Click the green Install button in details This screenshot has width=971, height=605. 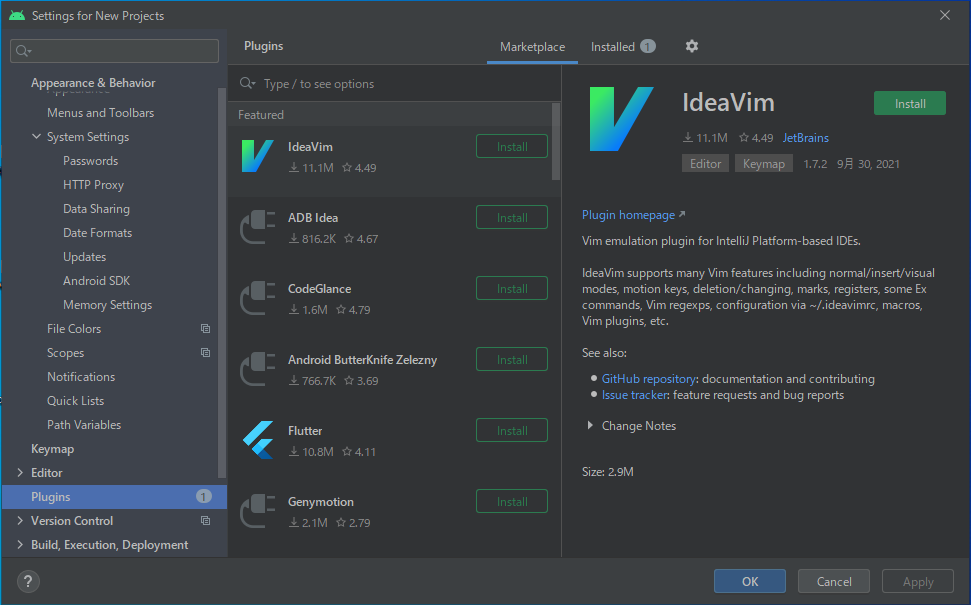(910, 103)
